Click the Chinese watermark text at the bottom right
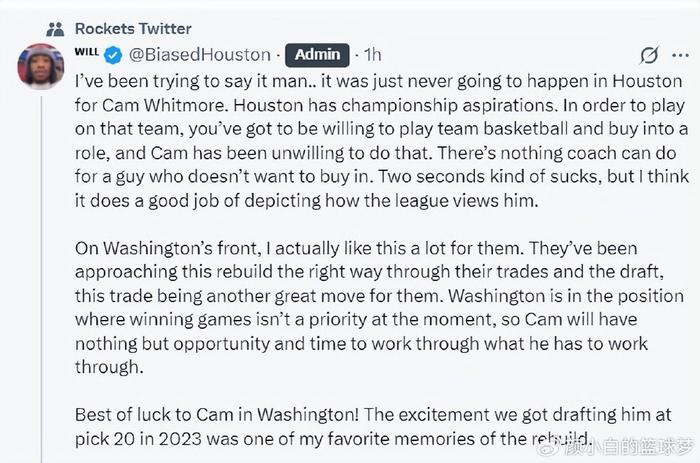Image resolution: width=700 pixels, height=463 pixels. [x=632, y=444]
